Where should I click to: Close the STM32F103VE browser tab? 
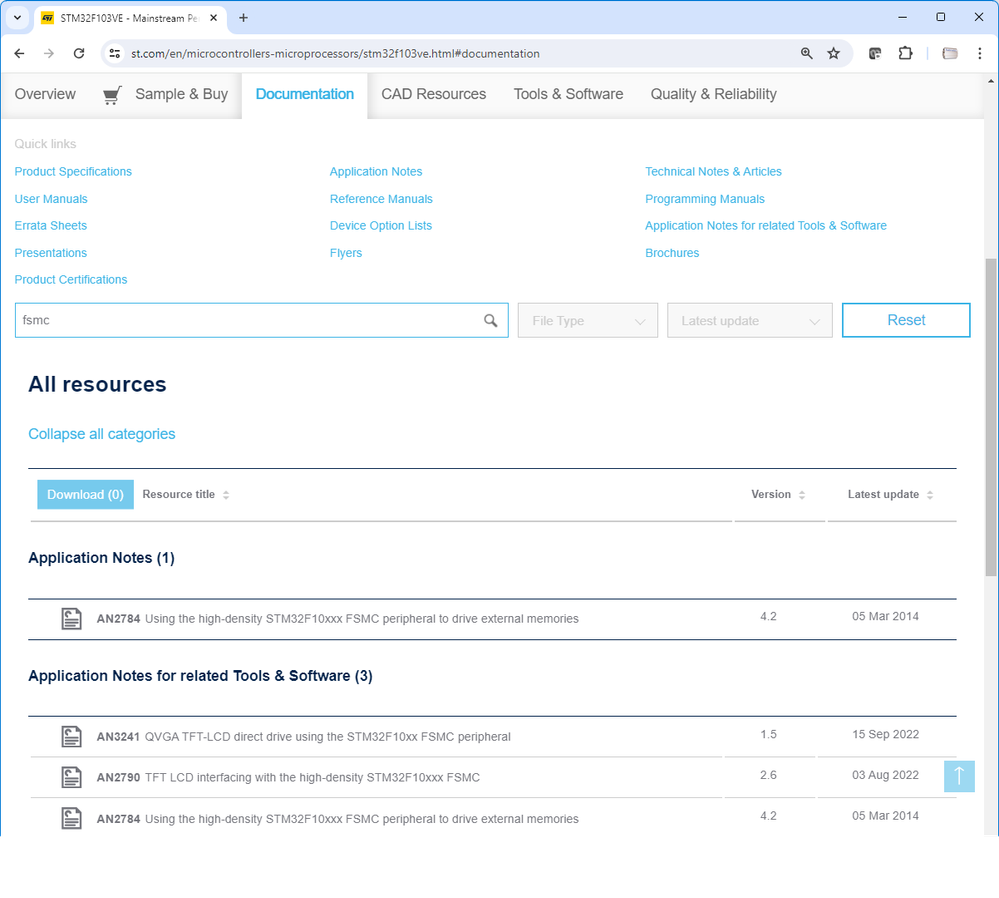[213, 18]
